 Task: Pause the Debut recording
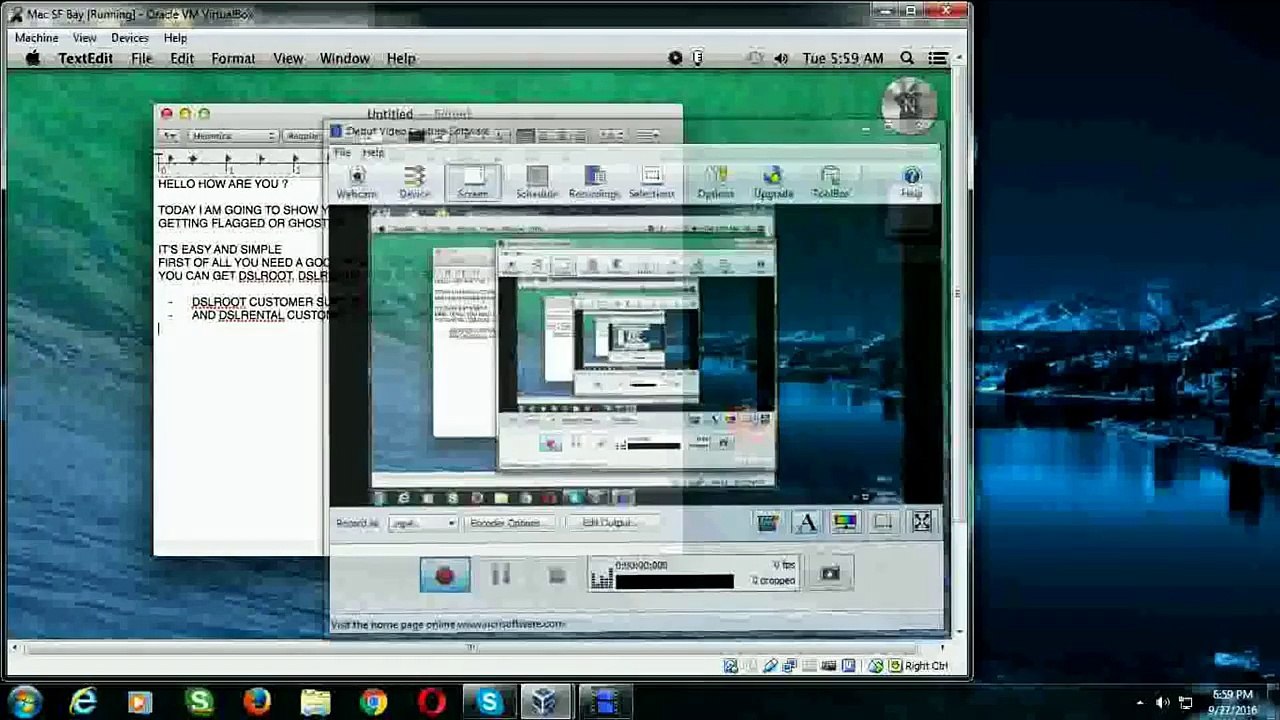[501, 575]
